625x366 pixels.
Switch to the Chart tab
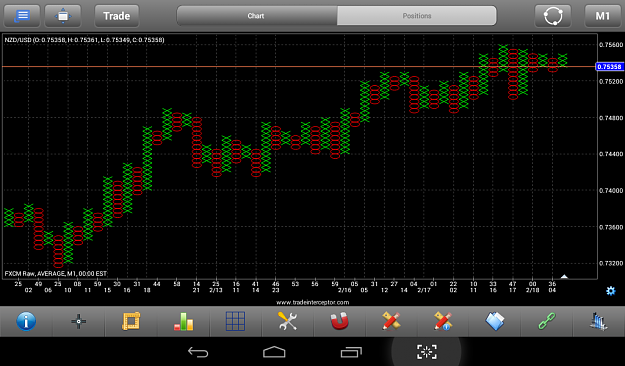pos(257,16)
